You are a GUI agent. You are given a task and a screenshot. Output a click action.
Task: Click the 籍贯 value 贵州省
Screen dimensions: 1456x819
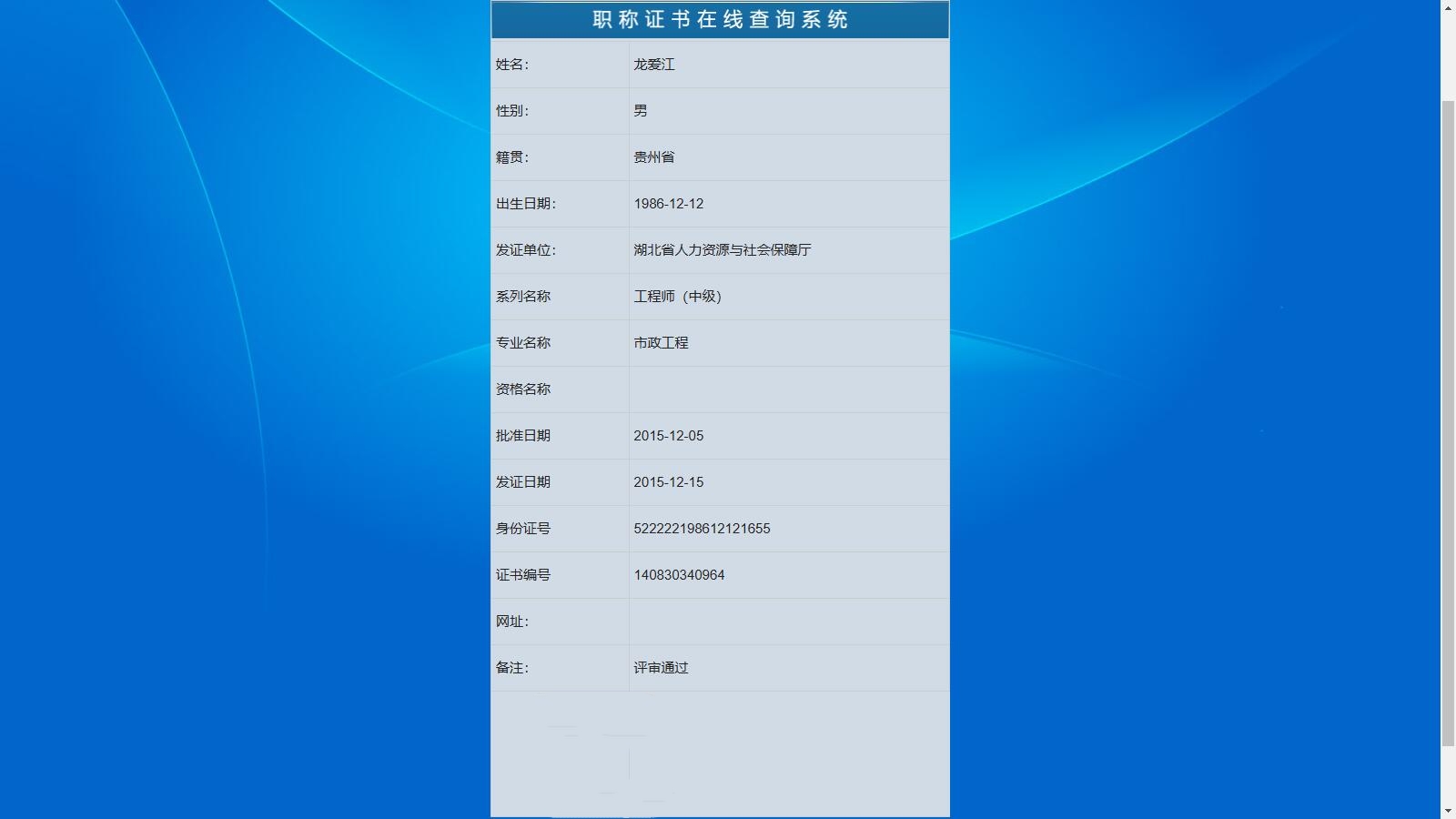655,157
